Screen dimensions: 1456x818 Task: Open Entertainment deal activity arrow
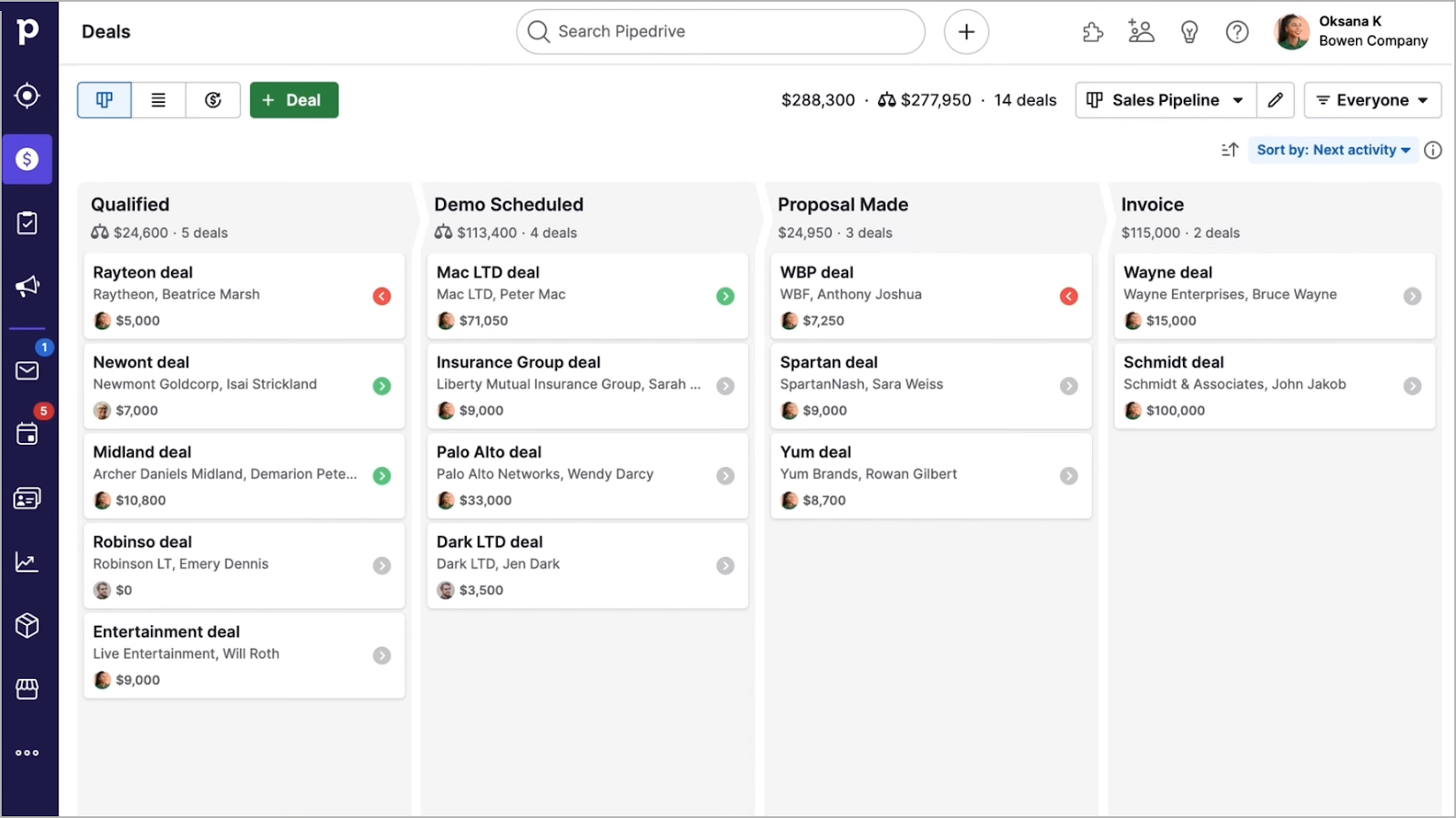[x=382, y=655]
